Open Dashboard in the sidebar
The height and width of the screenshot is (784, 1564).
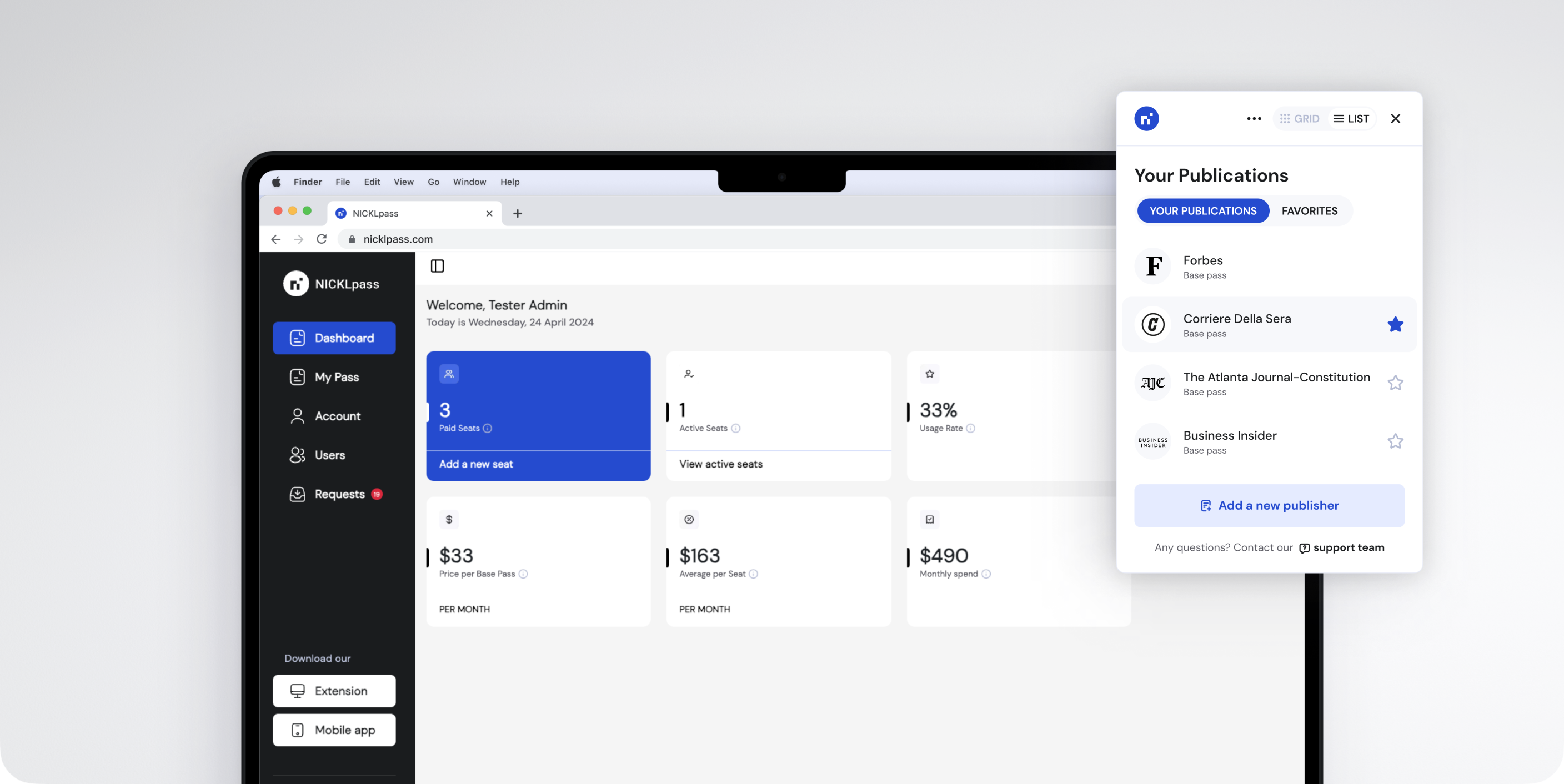click(334, 338)
